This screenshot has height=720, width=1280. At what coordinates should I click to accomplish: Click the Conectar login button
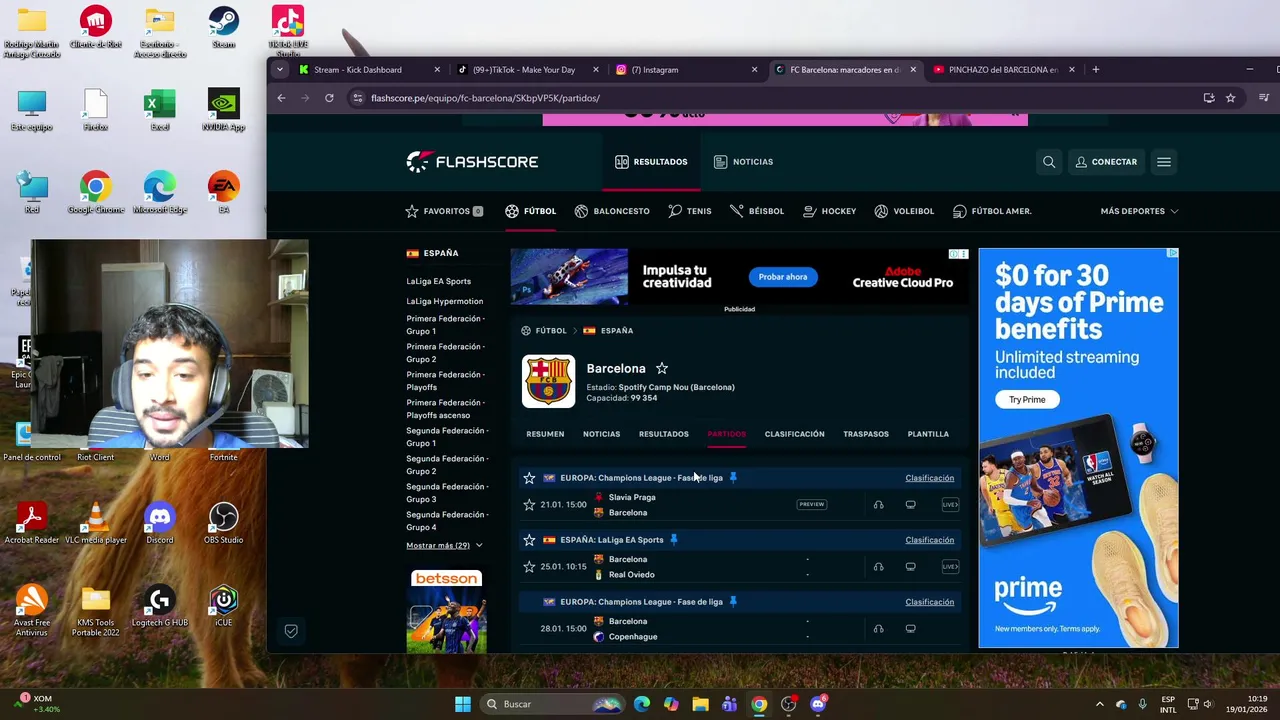tap(1106, 162)
